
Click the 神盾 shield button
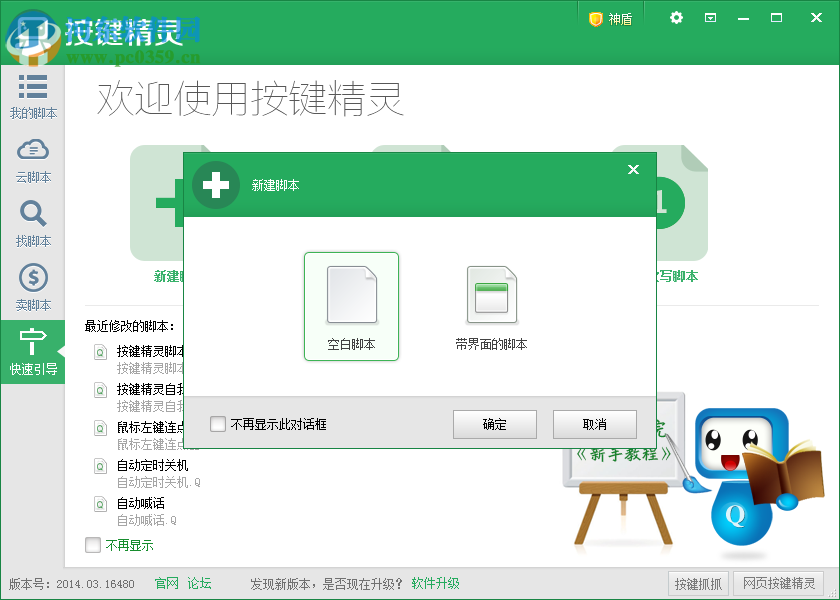(611, 19)
